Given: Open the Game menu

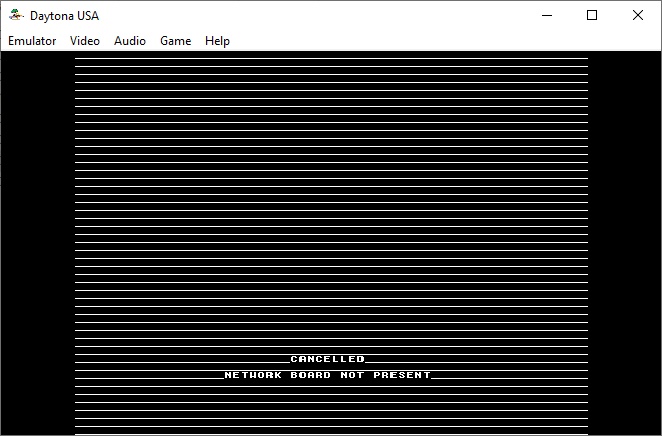Looking at the screenshot, I should point(176,41).
